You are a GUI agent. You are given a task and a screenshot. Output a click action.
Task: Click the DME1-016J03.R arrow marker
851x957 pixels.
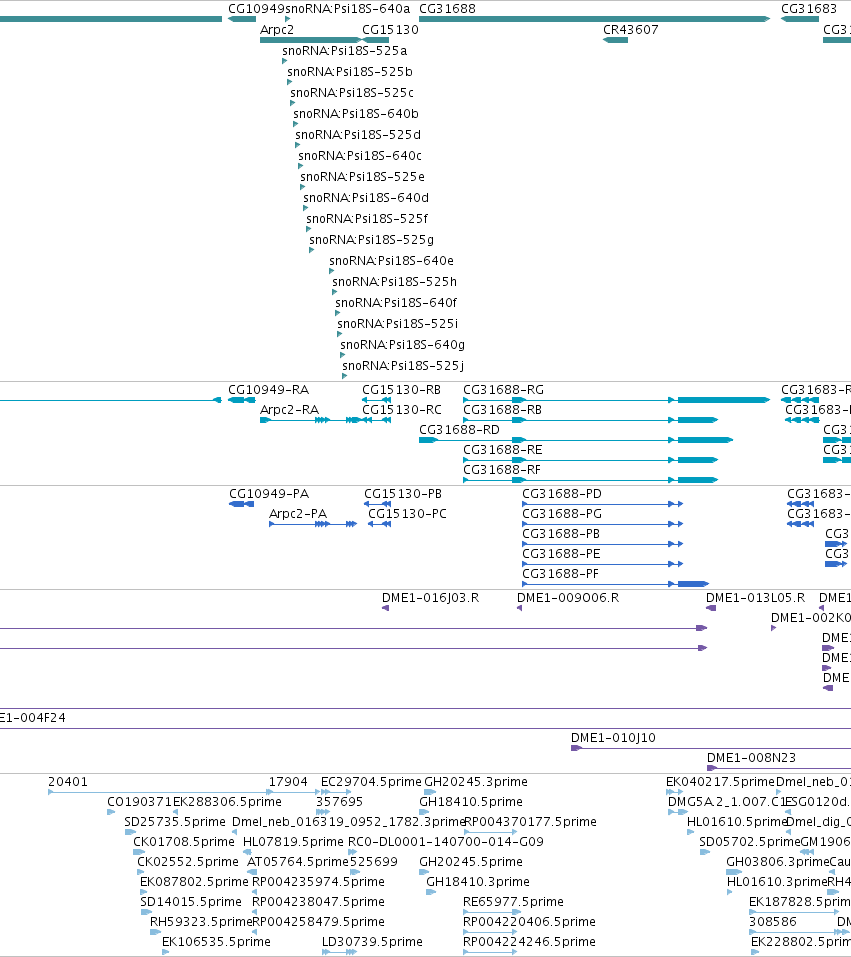click(x=385, y=608)
